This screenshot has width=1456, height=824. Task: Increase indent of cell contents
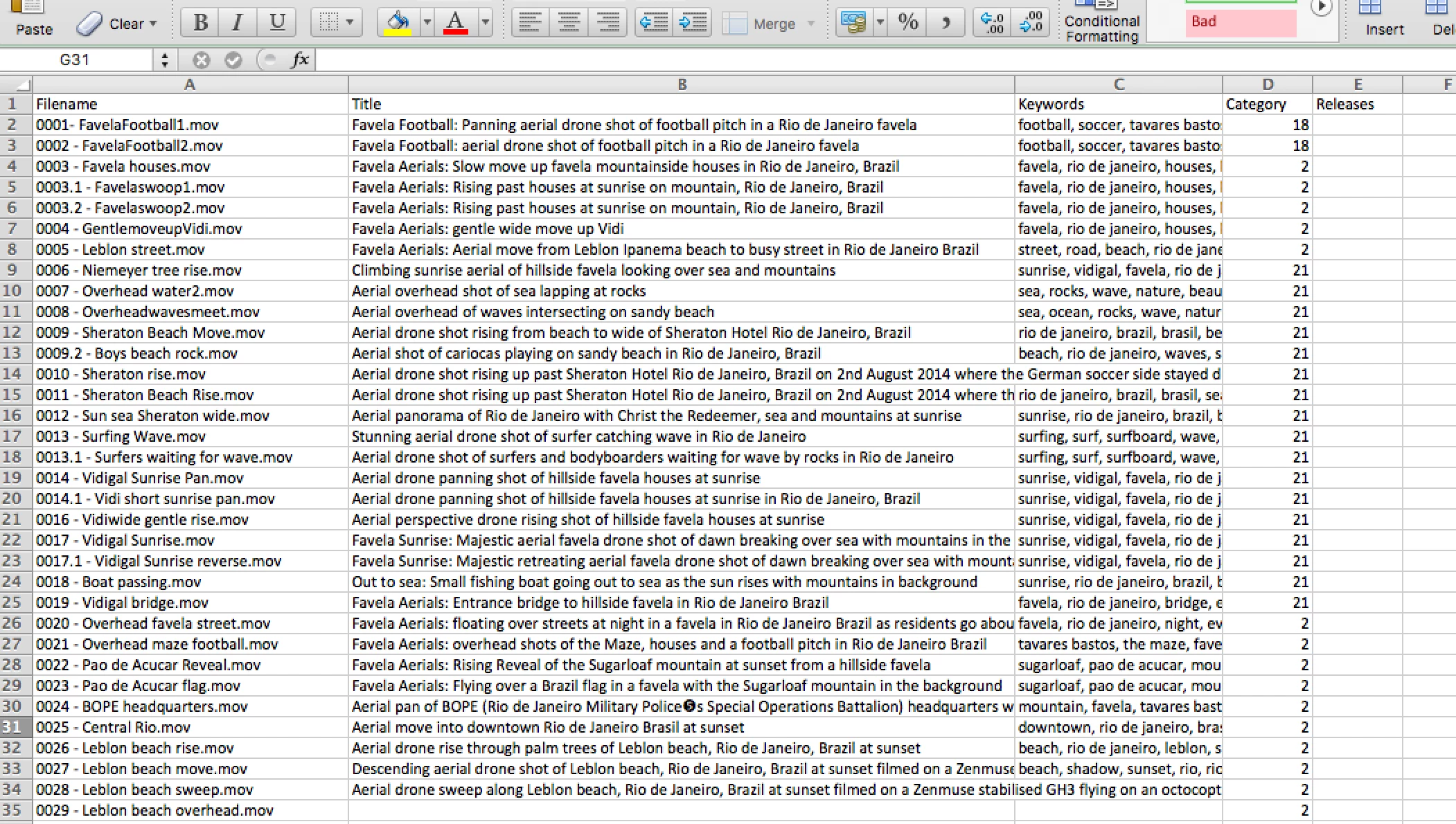point(692,23)
